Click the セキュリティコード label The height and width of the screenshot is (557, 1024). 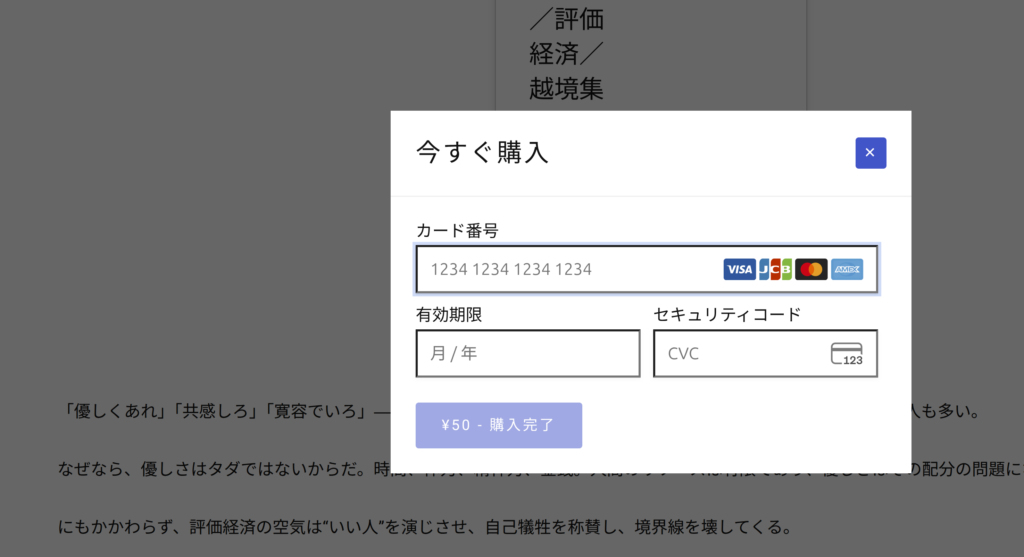pos(727,314)
